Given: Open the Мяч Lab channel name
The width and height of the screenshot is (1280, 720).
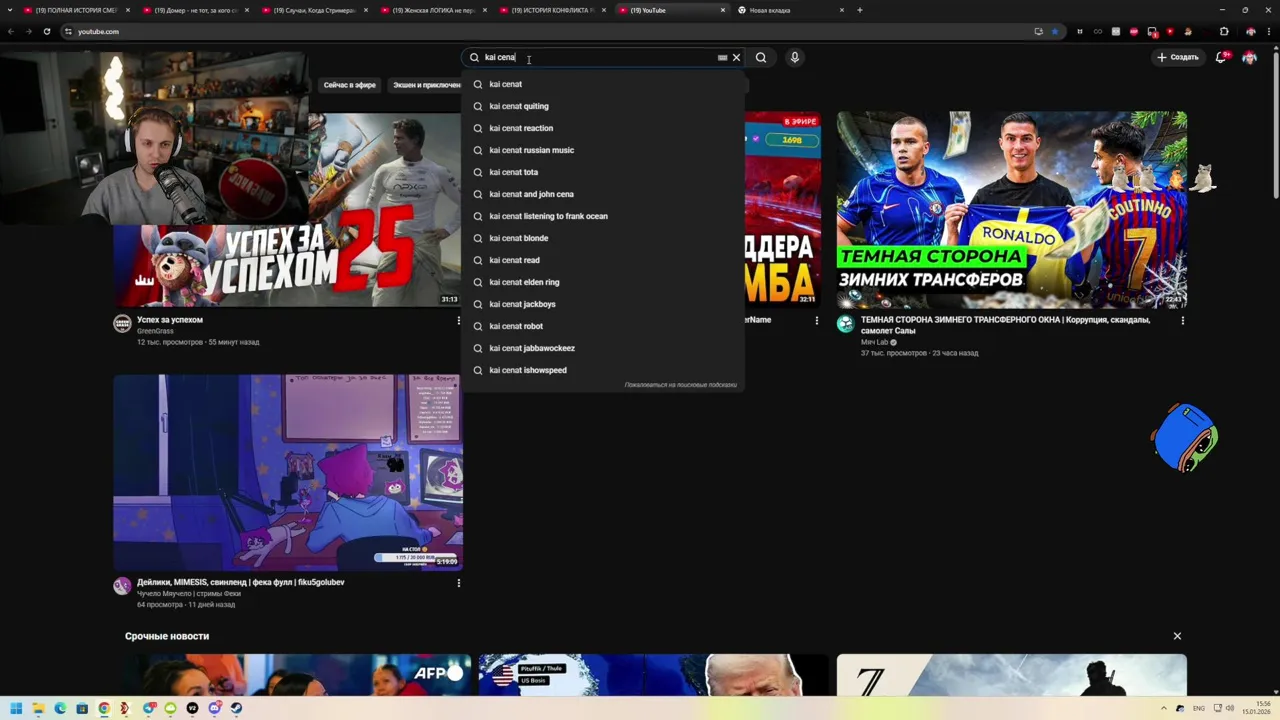Looking at the screenshot, I should pos(874,342).
